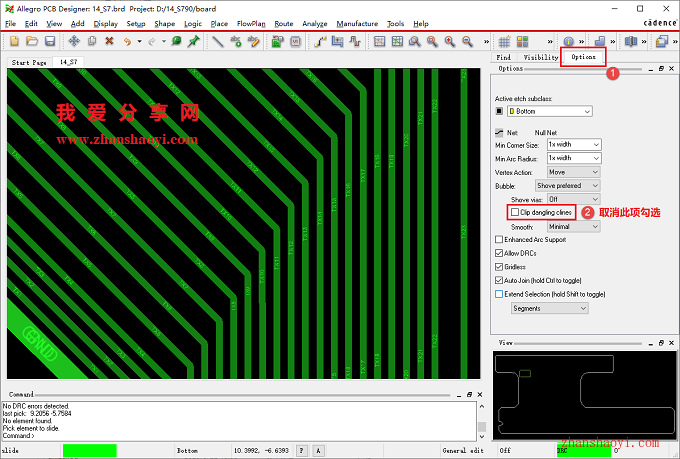The height and width of the screenshot is (459, 680).
Task: Click the Unrats All icon
Action: tap(379, 41)
